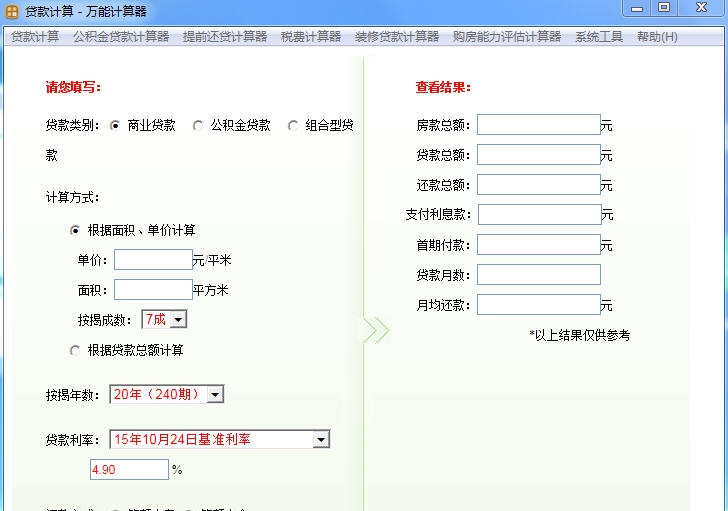
Task: Click the 单价 input field
Action: point(153,259)
